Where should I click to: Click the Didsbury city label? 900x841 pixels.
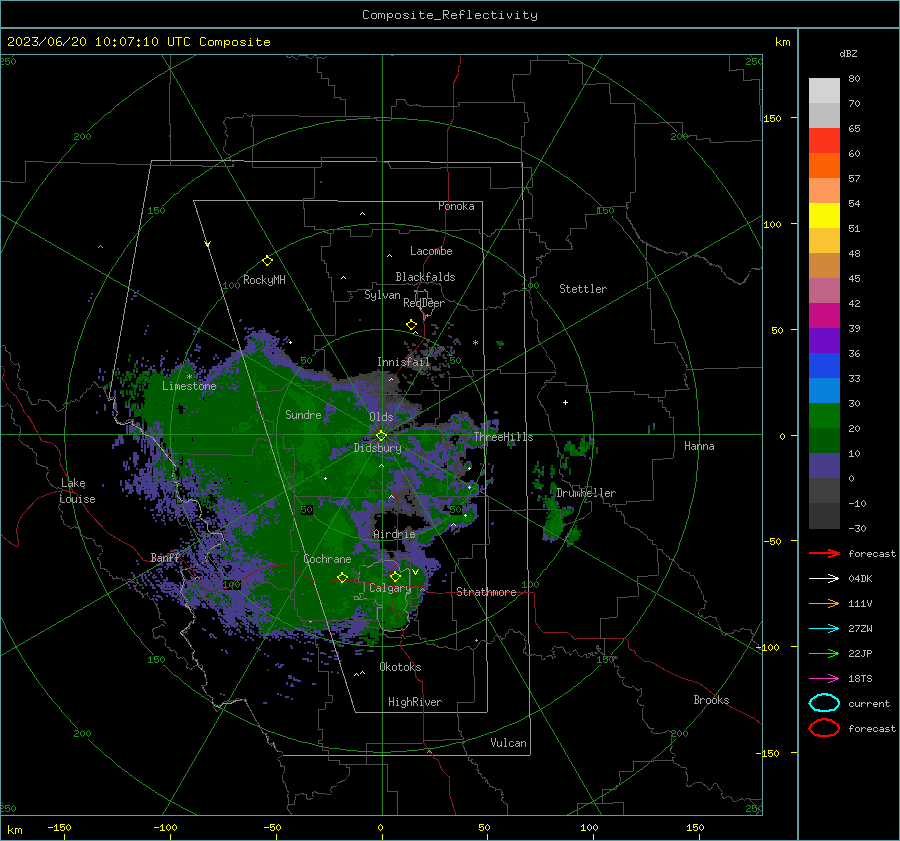click(377, 448)
